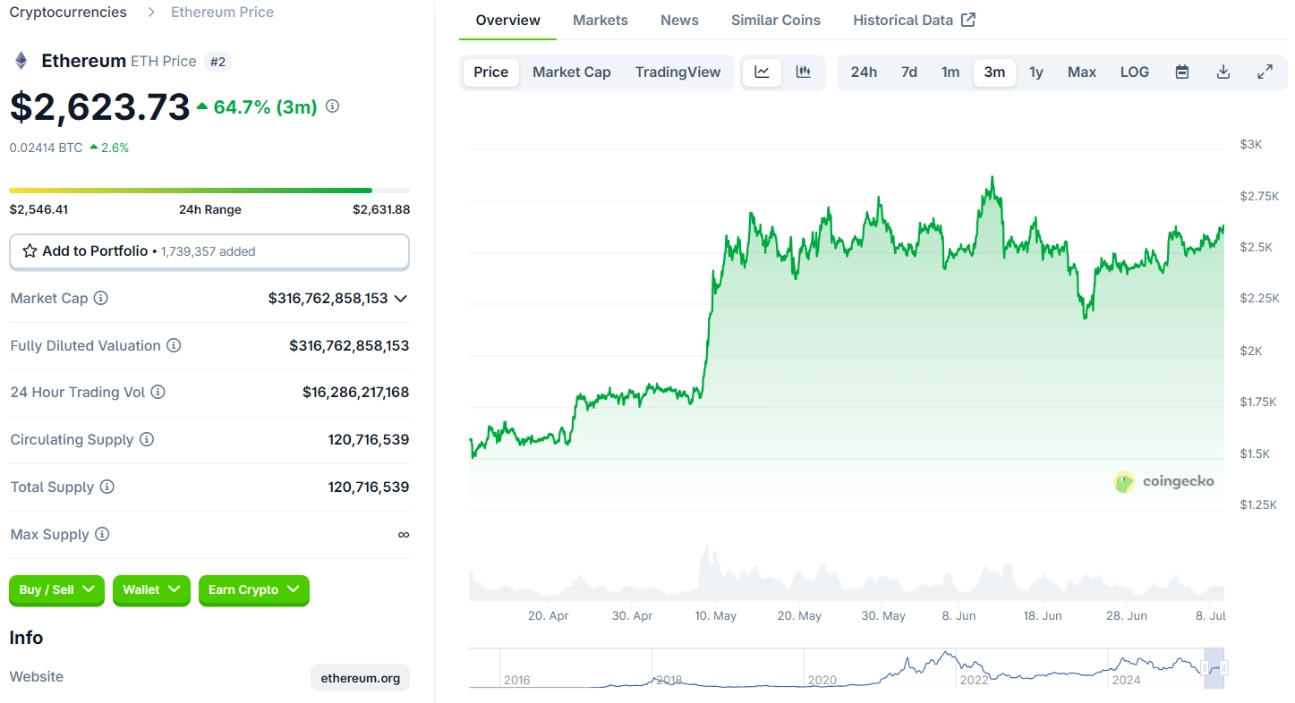Enable LOG scale on chart
Screen dimensions: 1295x703
(1134, 72)
